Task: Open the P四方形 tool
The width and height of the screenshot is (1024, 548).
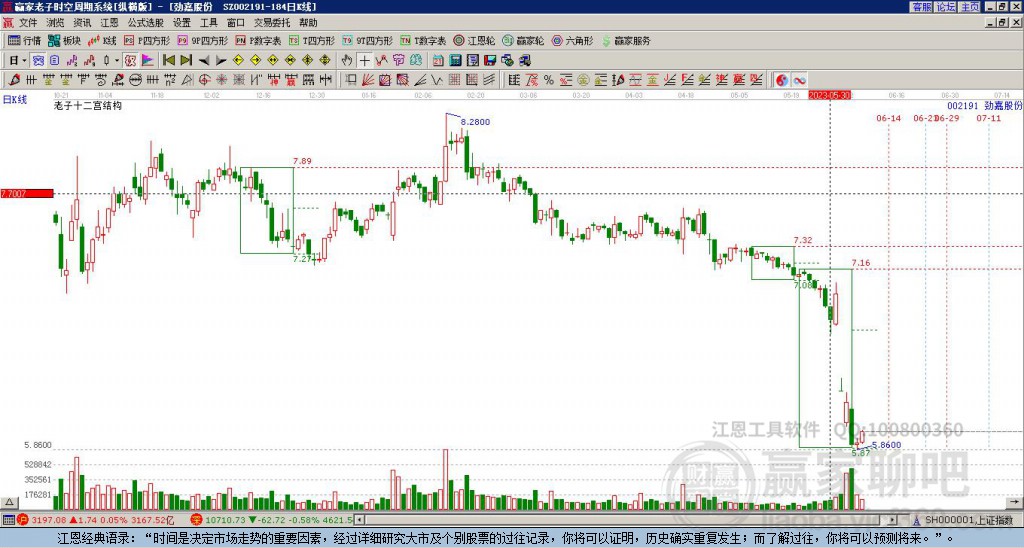Action: [x=146, y=40]
